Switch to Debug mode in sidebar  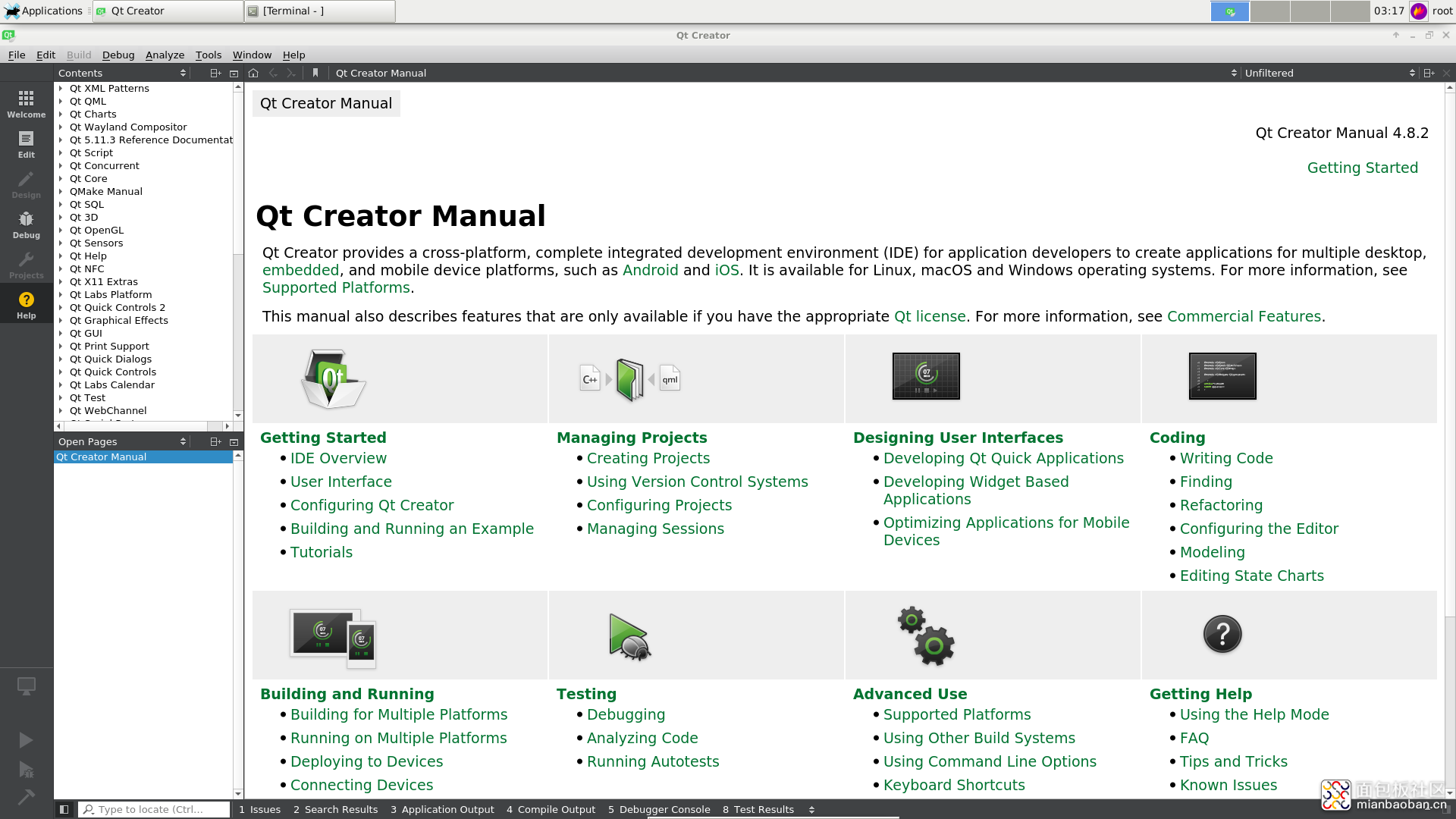pos(27,224)
